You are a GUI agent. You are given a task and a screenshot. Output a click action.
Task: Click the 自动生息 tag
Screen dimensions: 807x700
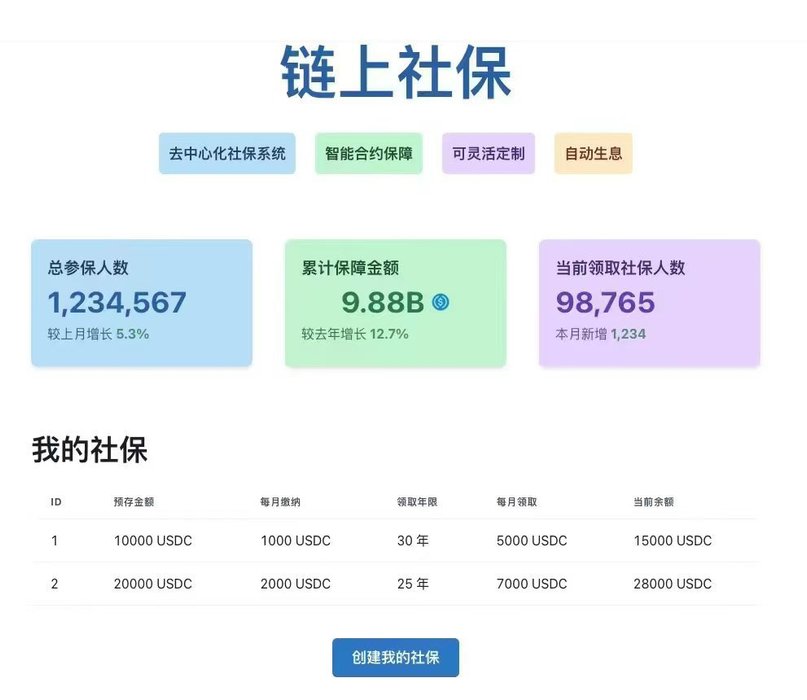pyautogui.click(x=593, y=154)
